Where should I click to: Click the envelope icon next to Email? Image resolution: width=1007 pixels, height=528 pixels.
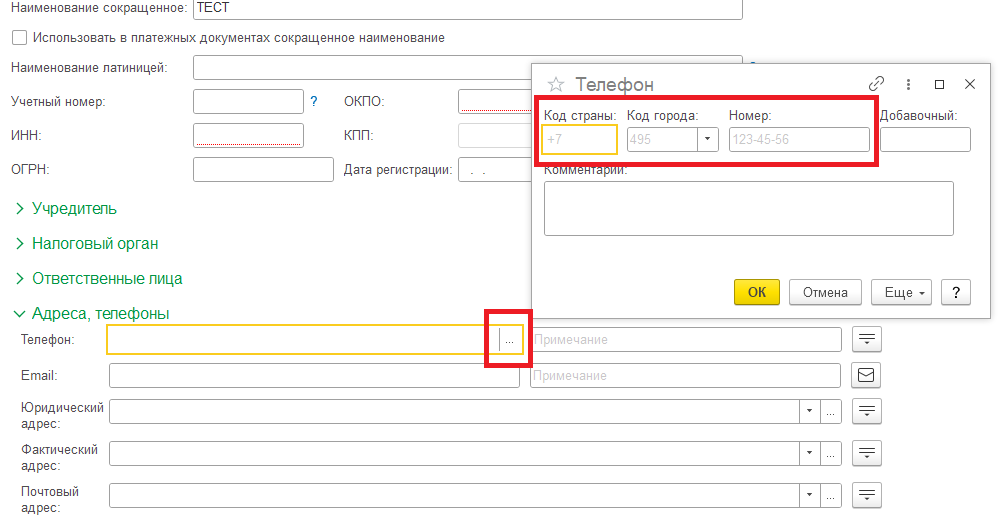click(x=866, y=375)
